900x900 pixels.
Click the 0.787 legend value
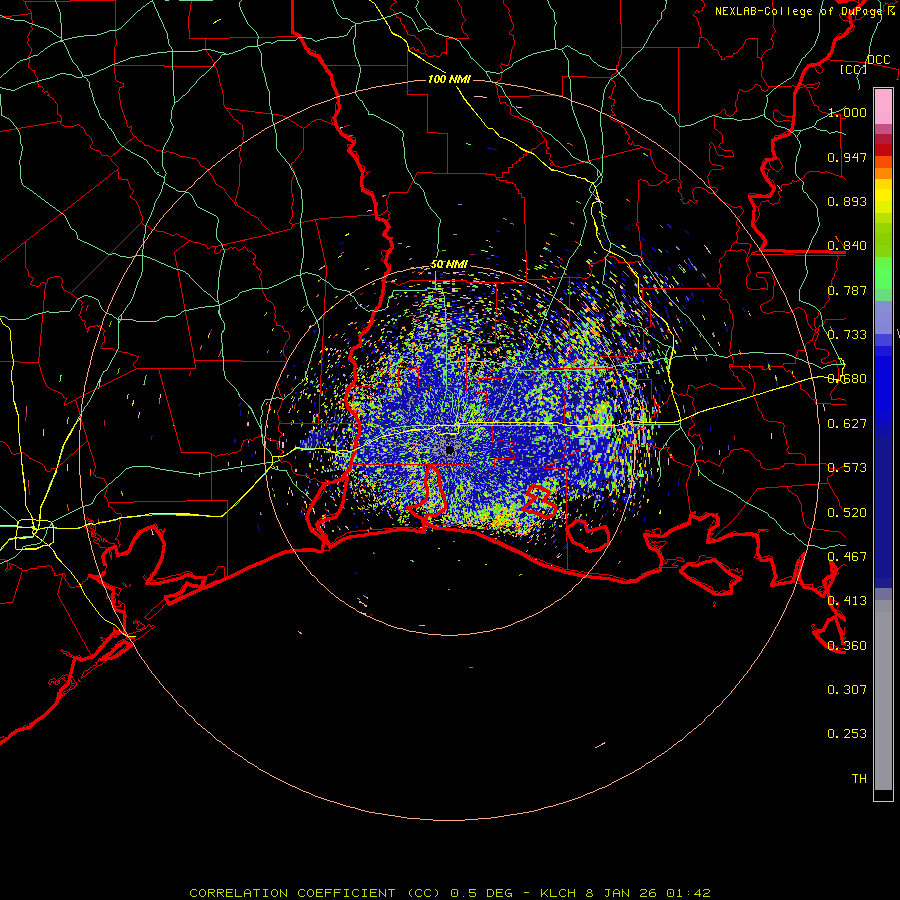[x=847, y=290]
